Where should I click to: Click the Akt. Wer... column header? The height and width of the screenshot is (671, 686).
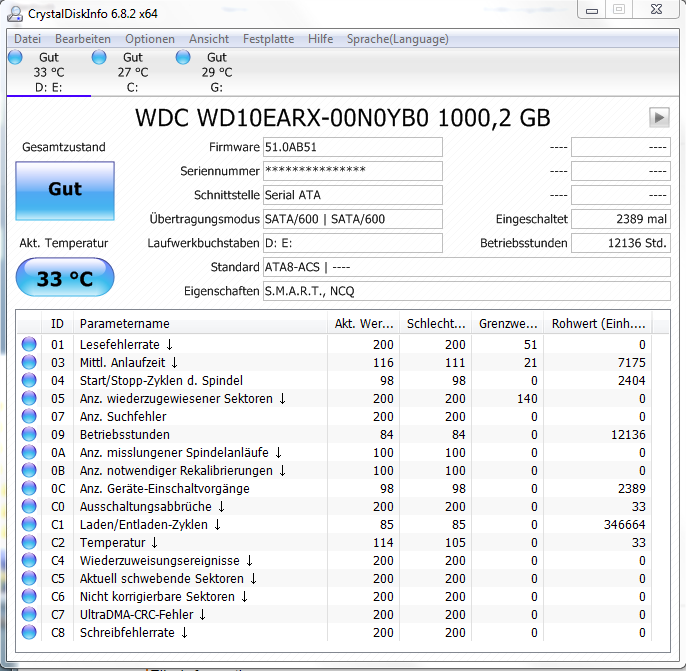(363, 324)
